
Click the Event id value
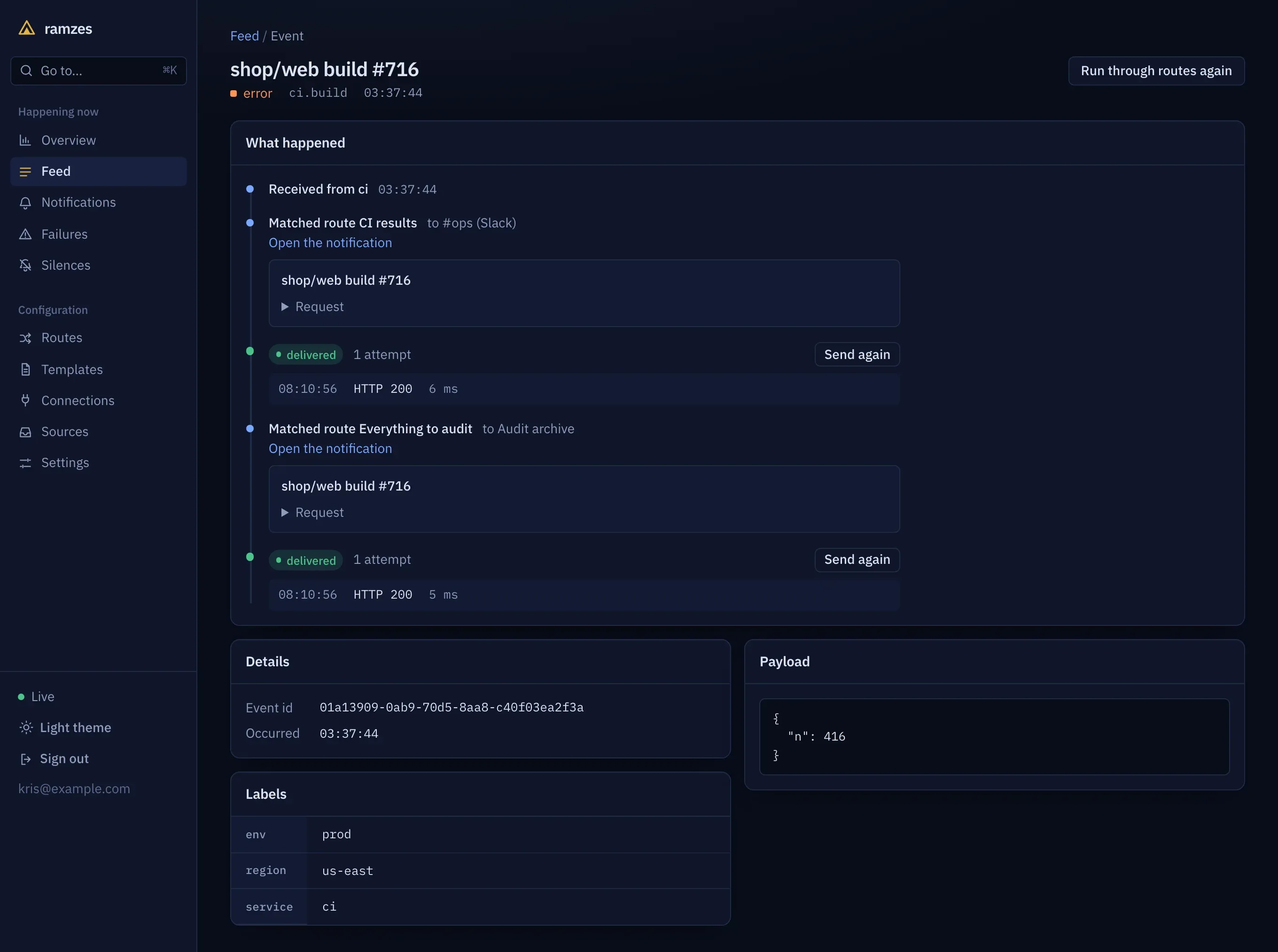point(451,707)
